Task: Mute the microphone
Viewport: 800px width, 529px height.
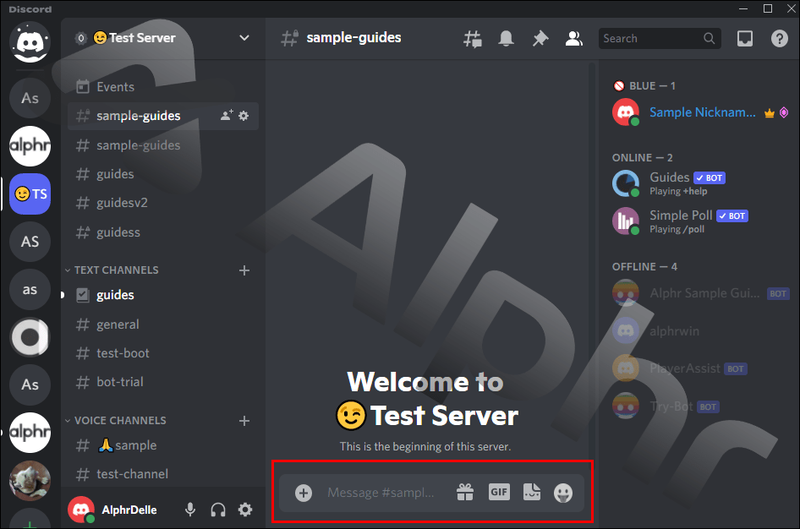Action: point(190,510)
